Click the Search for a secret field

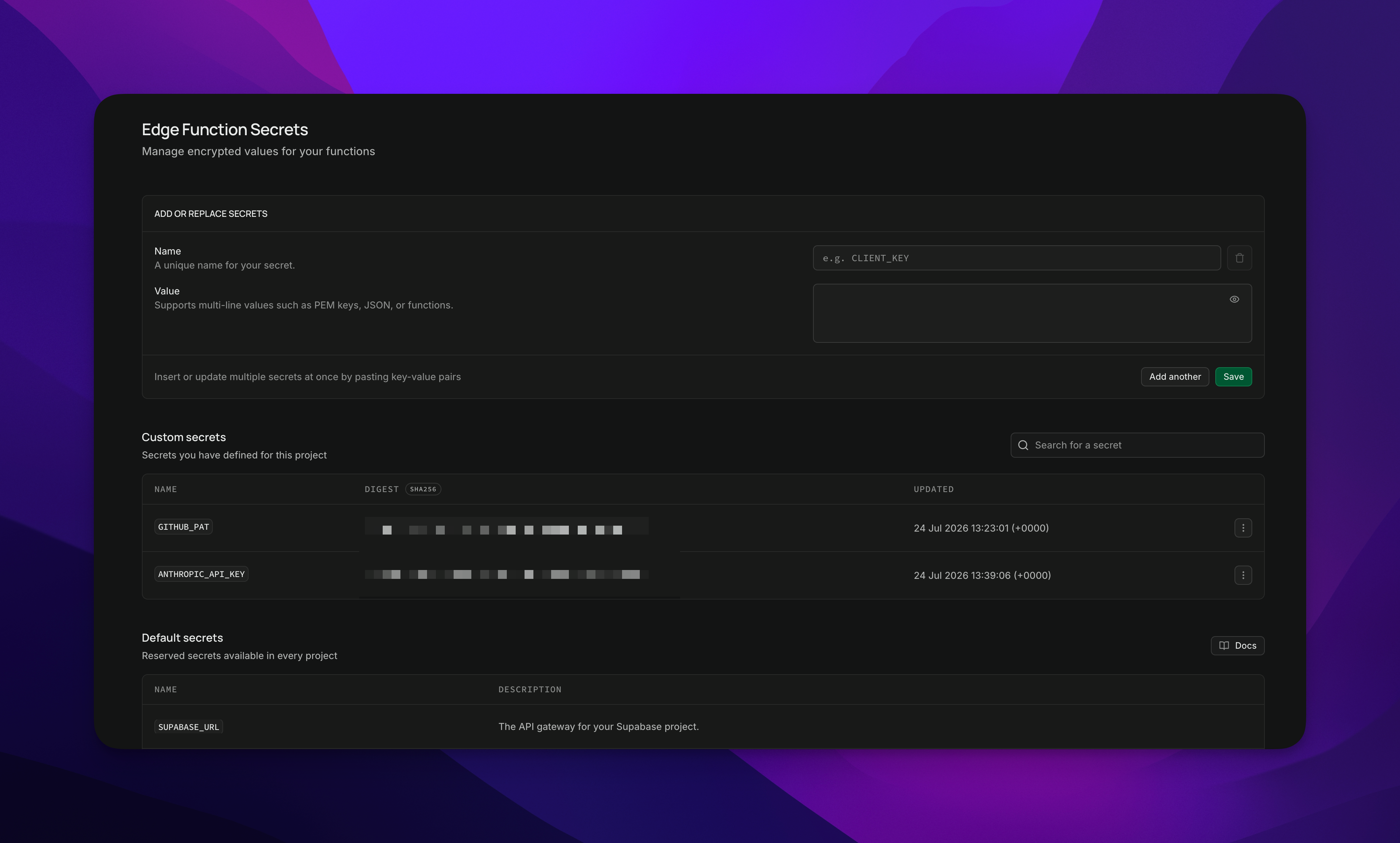click(x=1137, y=446)
